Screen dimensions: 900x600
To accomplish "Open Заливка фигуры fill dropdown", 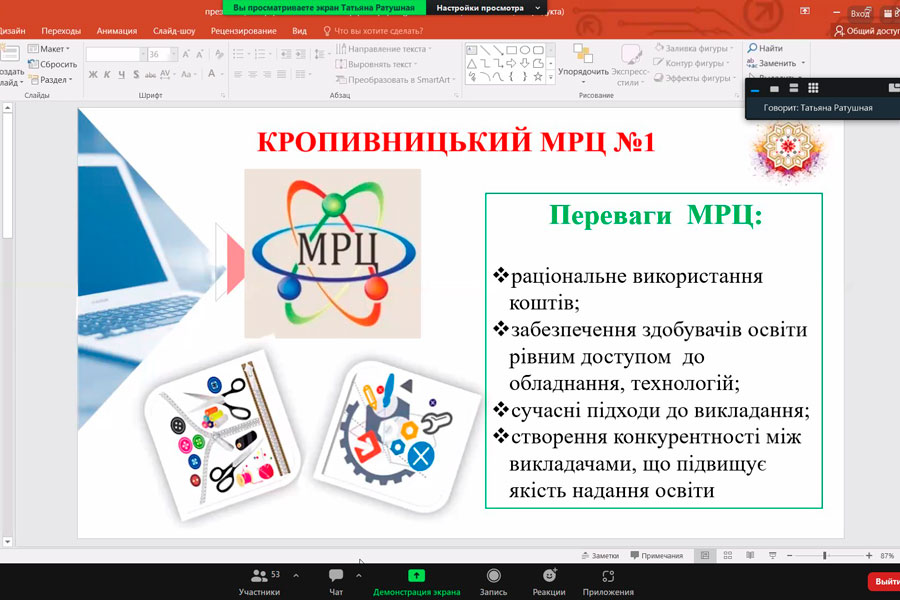I will point(695,48).
